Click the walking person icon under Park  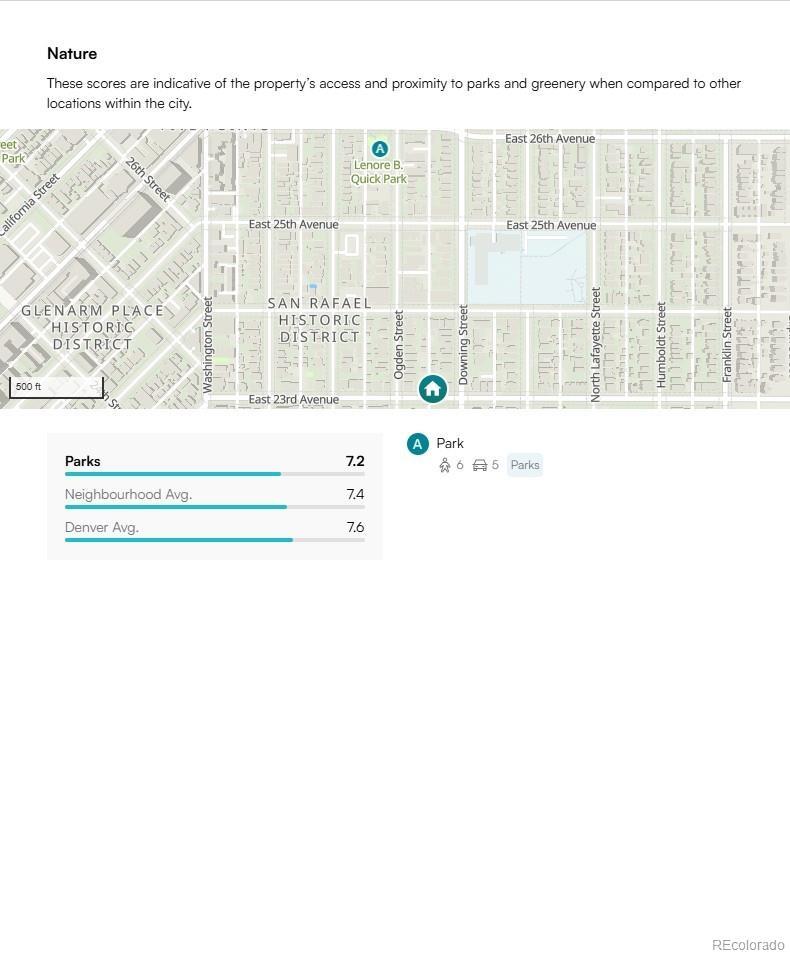click(445, 465)
